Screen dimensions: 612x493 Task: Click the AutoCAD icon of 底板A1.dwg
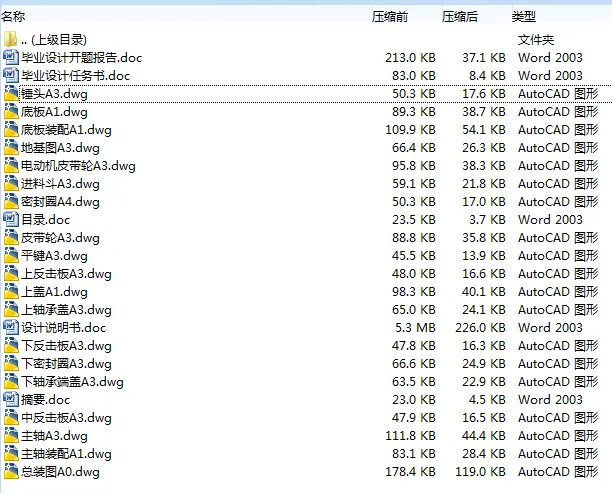[x=11, y=112]
